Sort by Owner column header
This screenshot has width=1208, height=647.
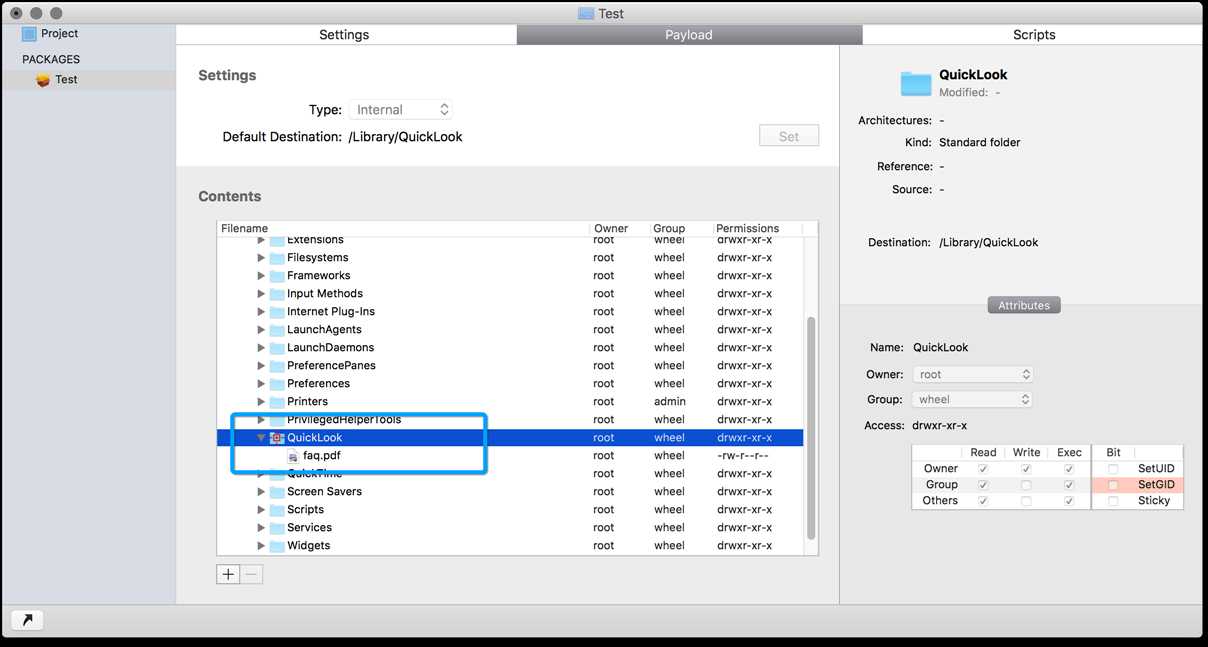pyautogui.click(x=619, y=229)
